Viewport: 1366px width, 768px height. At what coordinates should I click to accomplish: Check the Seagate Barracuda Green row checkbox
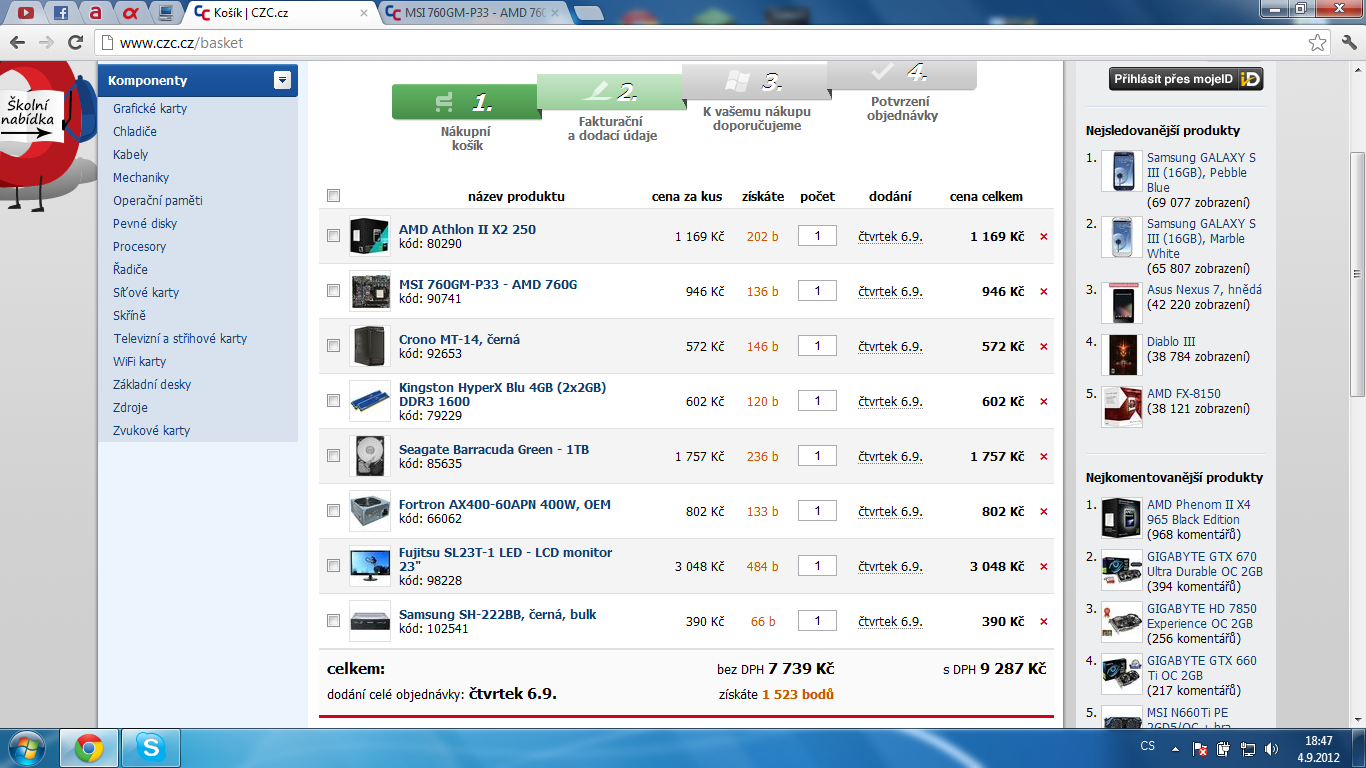333,456
